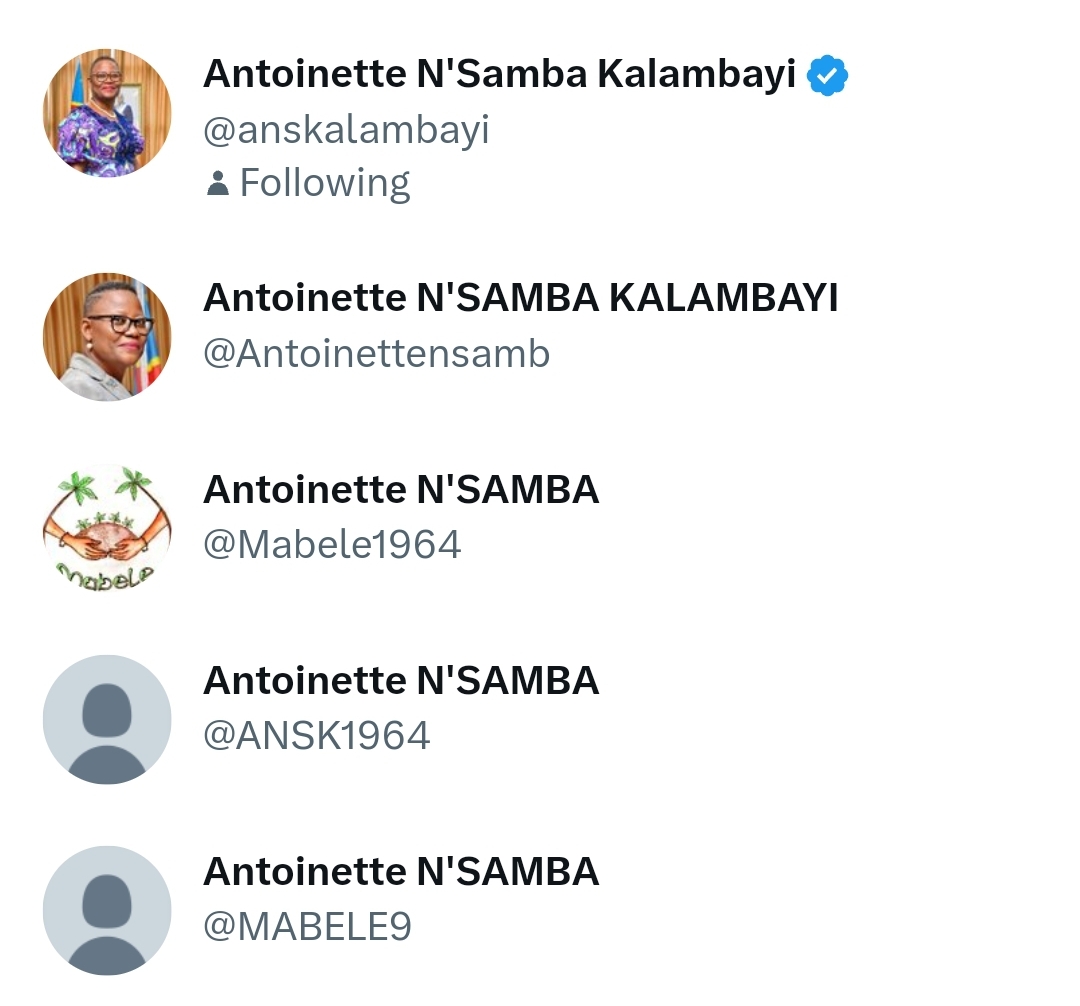1080x1006 pixels.
Task: Open the Antoinette N'SAMBA name above @ANSK1964
Action: 401,681
